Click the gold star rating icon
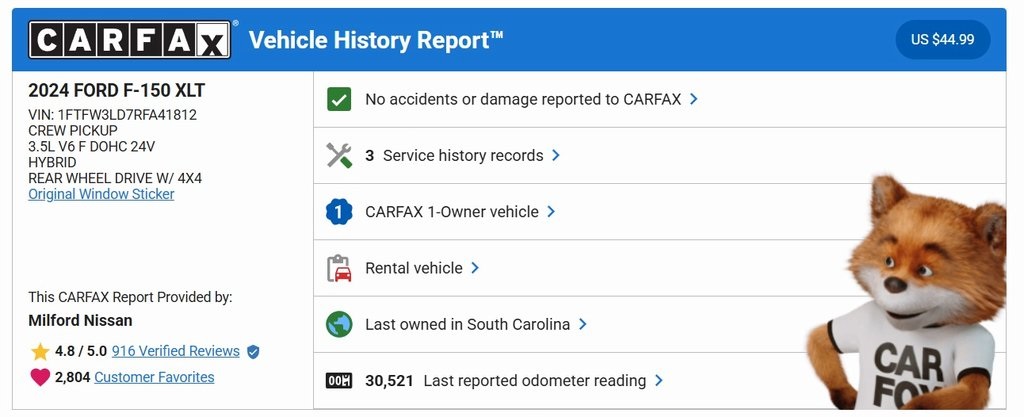This screenshot has width=1024, height=417. [x=40, y=351]
